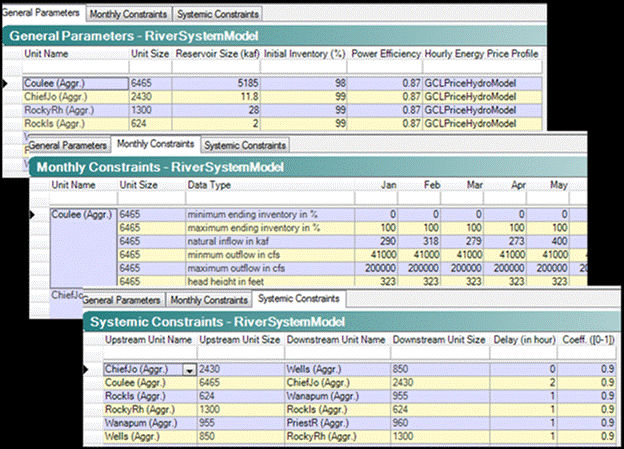Select General Parameters tab in top window

[41, 13]
